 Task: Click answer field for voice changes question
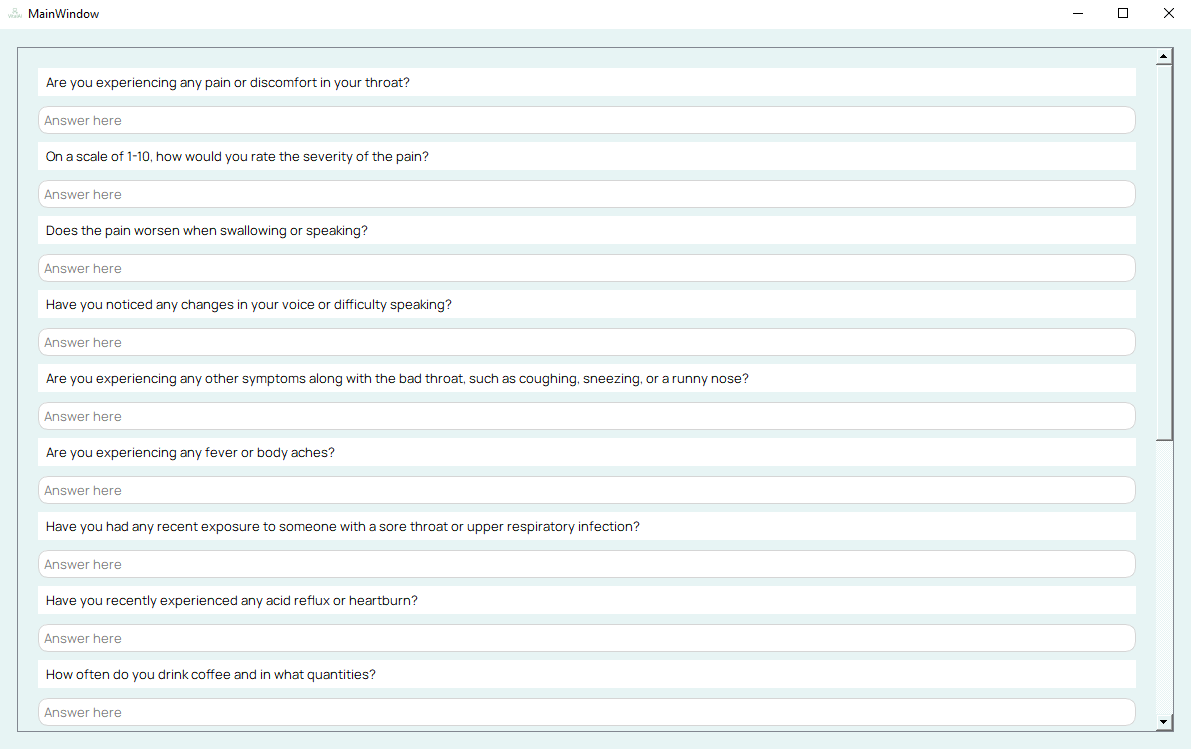(586, 343)
